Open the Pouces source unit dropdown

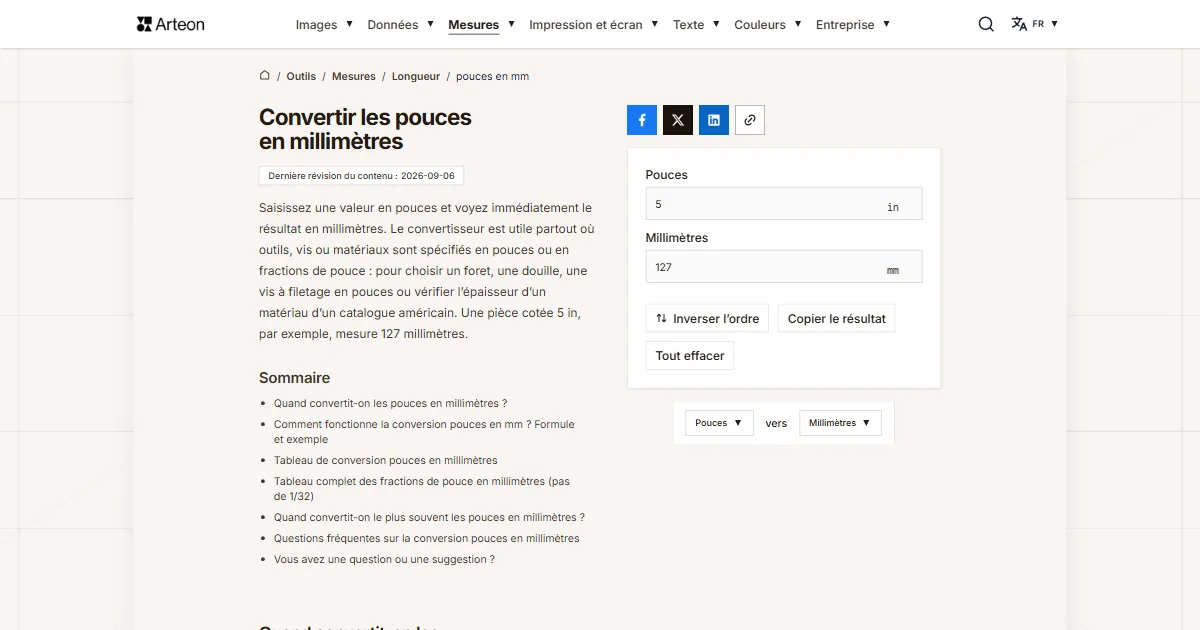point(719,423)
